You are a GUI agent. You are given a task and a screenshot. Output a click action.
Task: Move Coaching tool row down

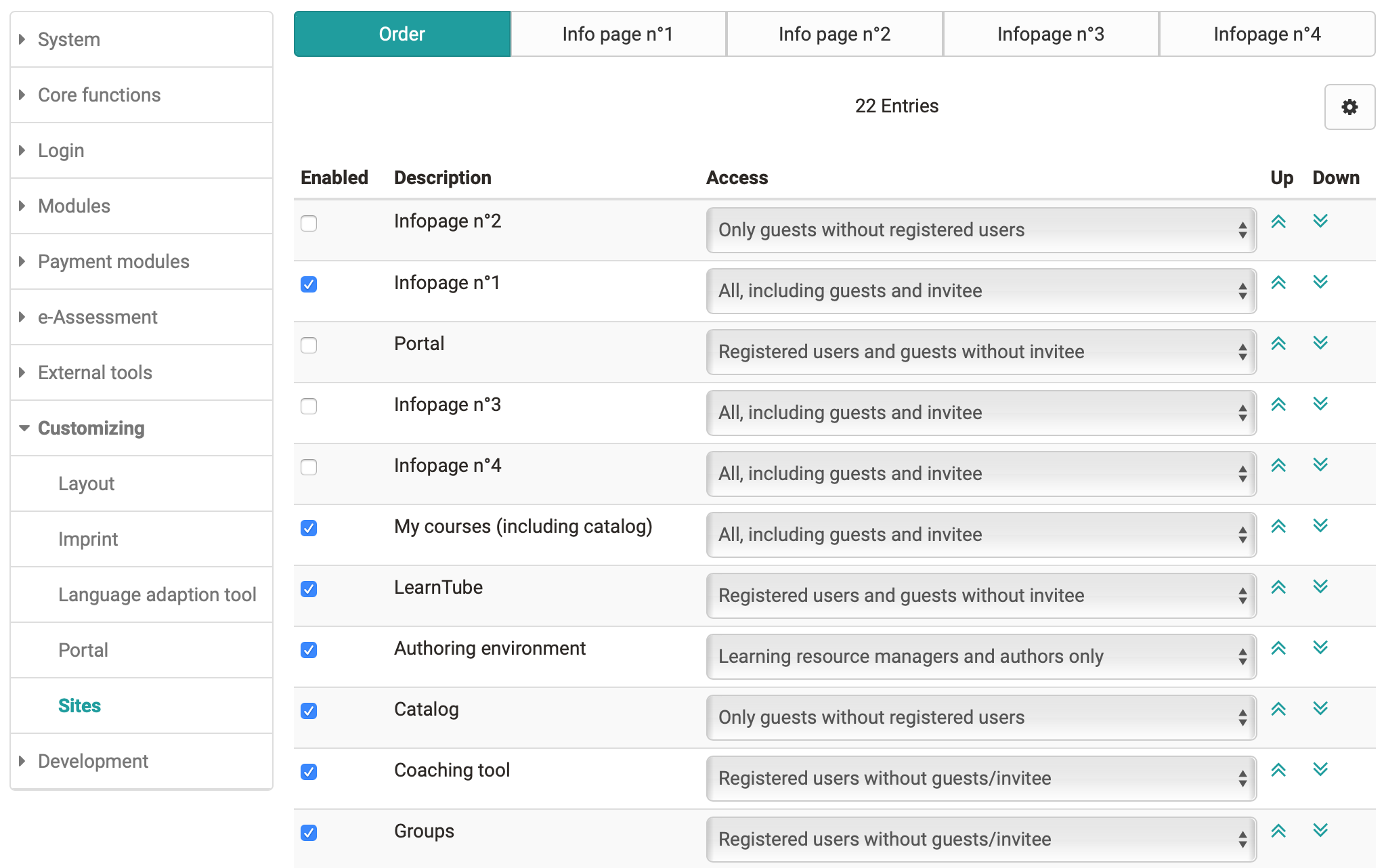pyautogui.click(x=1320, y=769)
